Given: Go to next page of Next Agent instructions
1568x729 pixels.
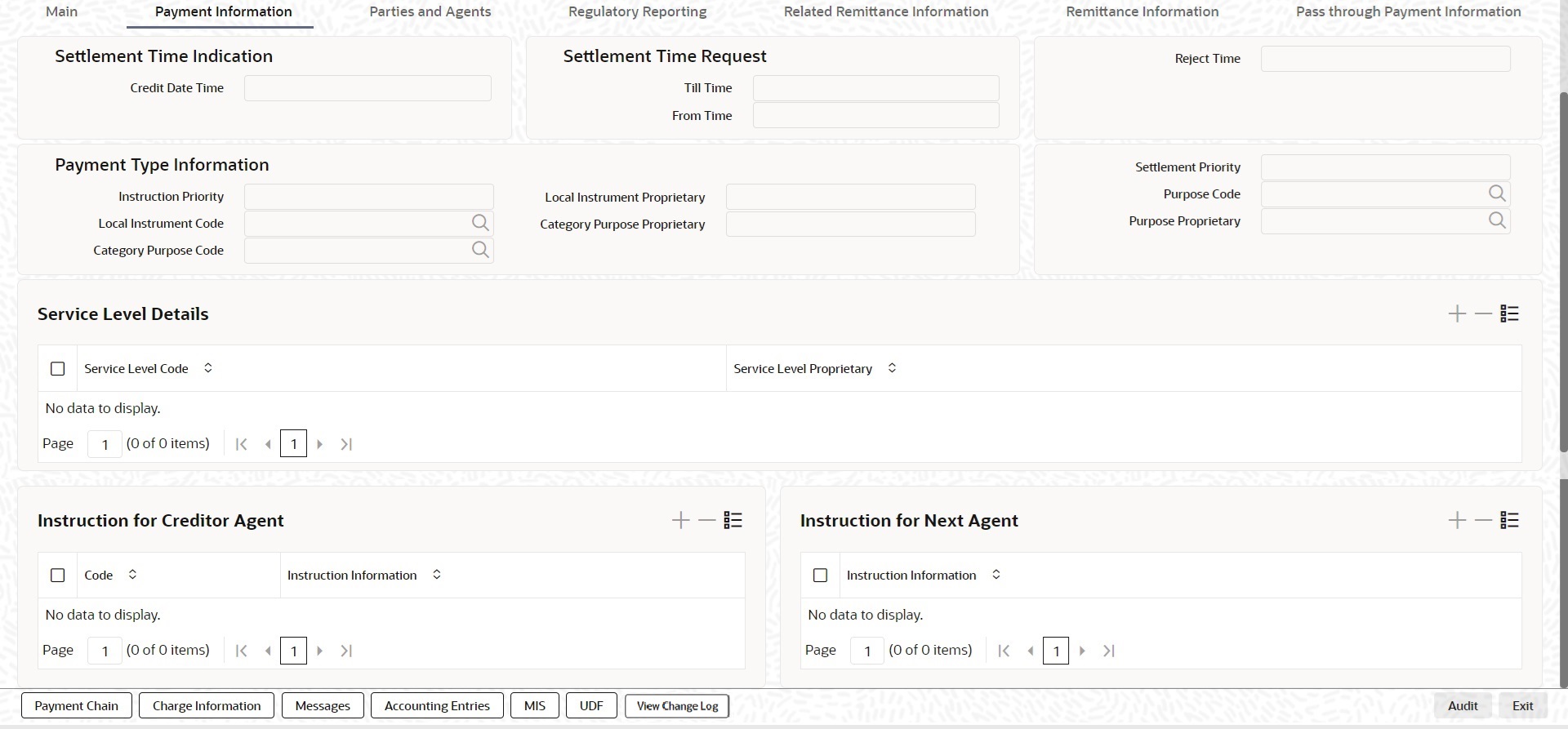Looking at the screenshot, I should (x=1083, y=651).
